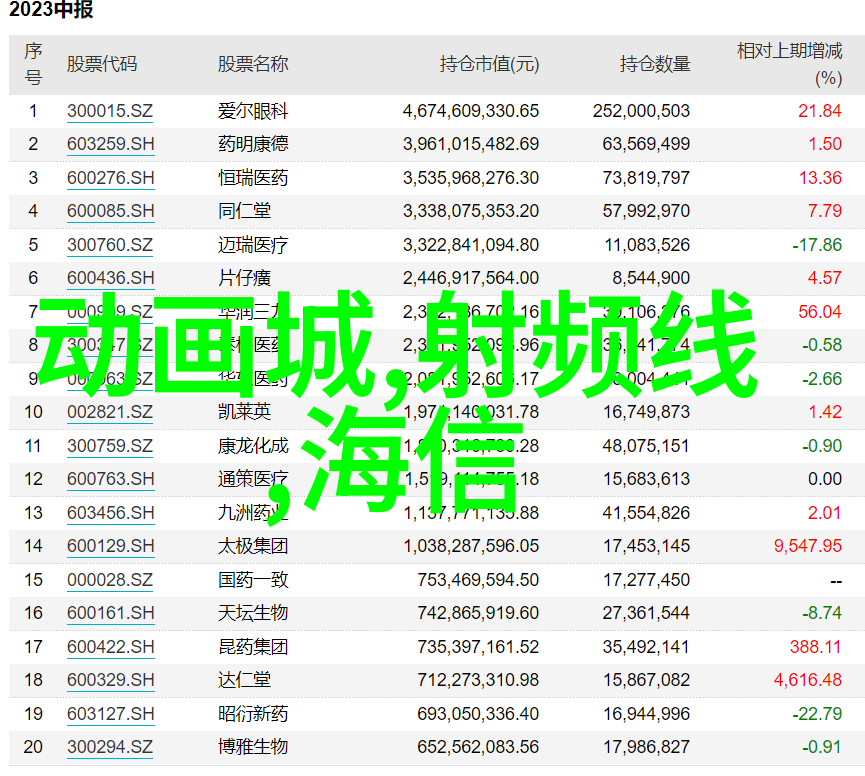Open stock code link 000028.SZ
This screenshot has width=865, height=776.
coord(110,580)
